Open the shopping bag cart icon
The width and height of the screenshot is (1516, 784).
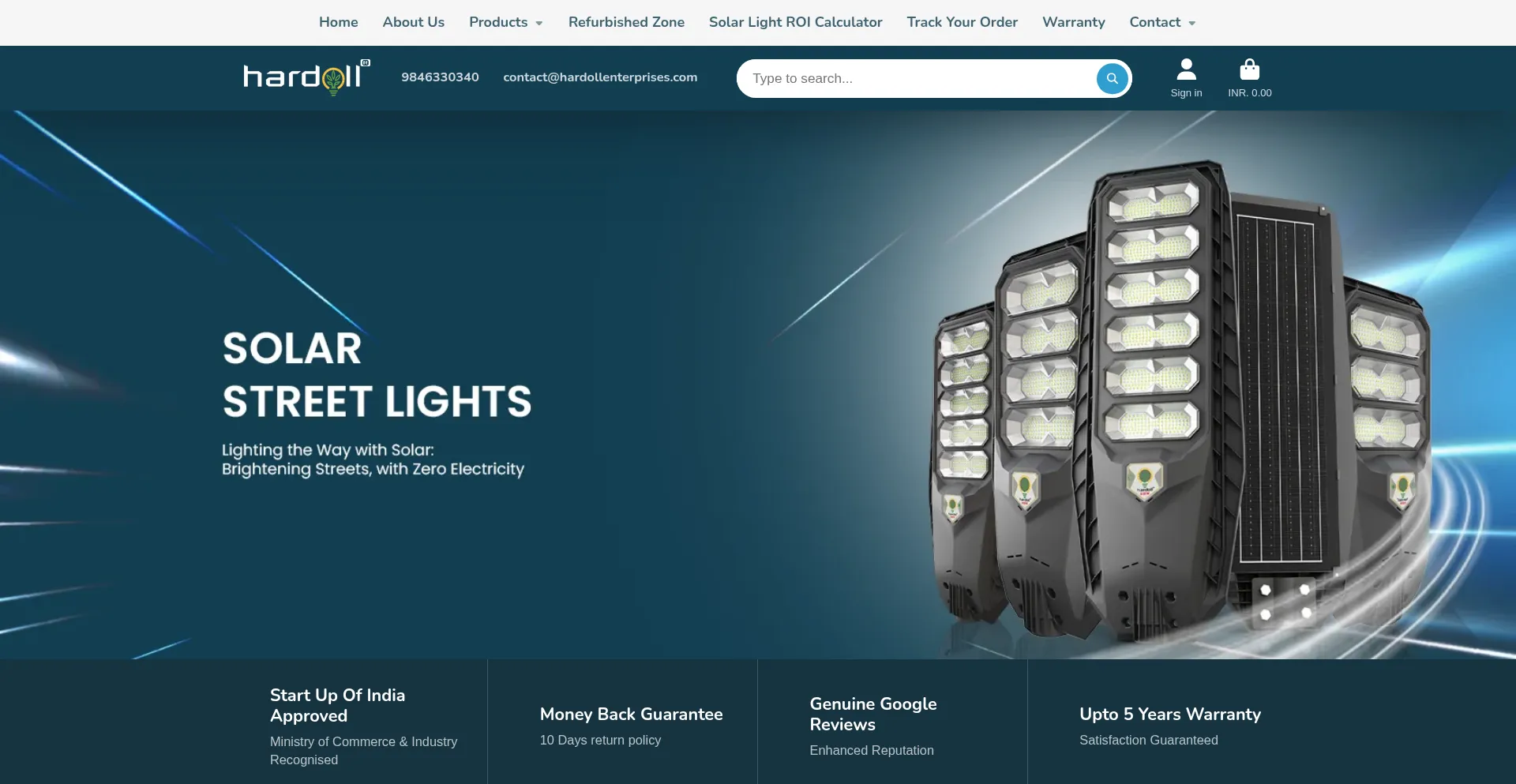click(x=1249, y=69)
